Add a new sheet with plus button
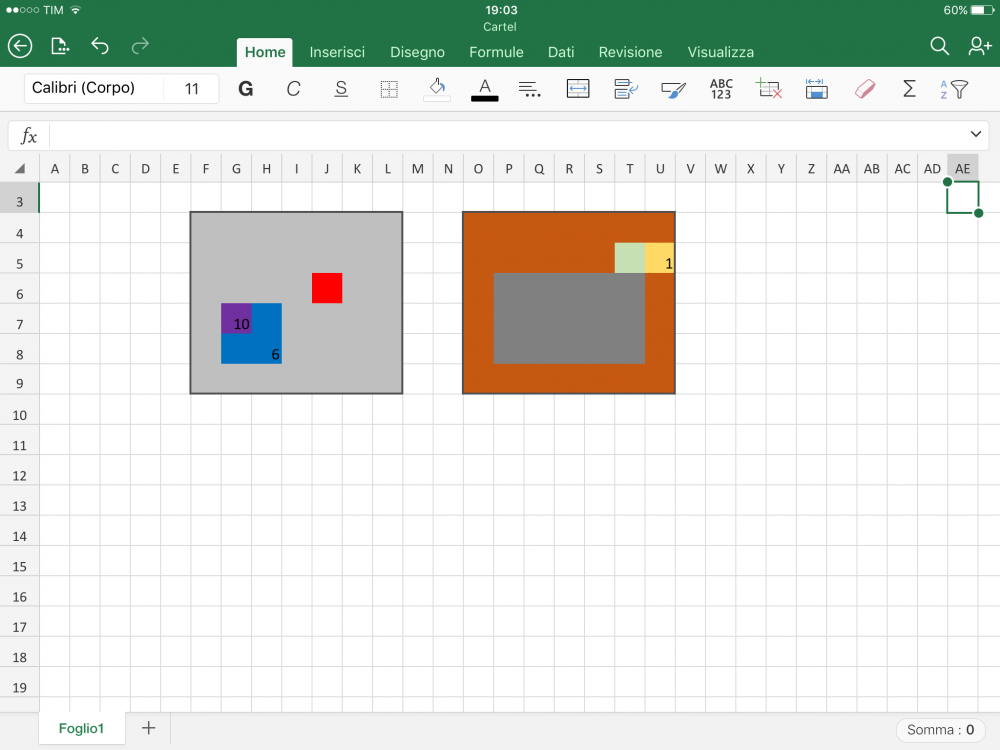 pyautogui.click(x=148, y=728)
